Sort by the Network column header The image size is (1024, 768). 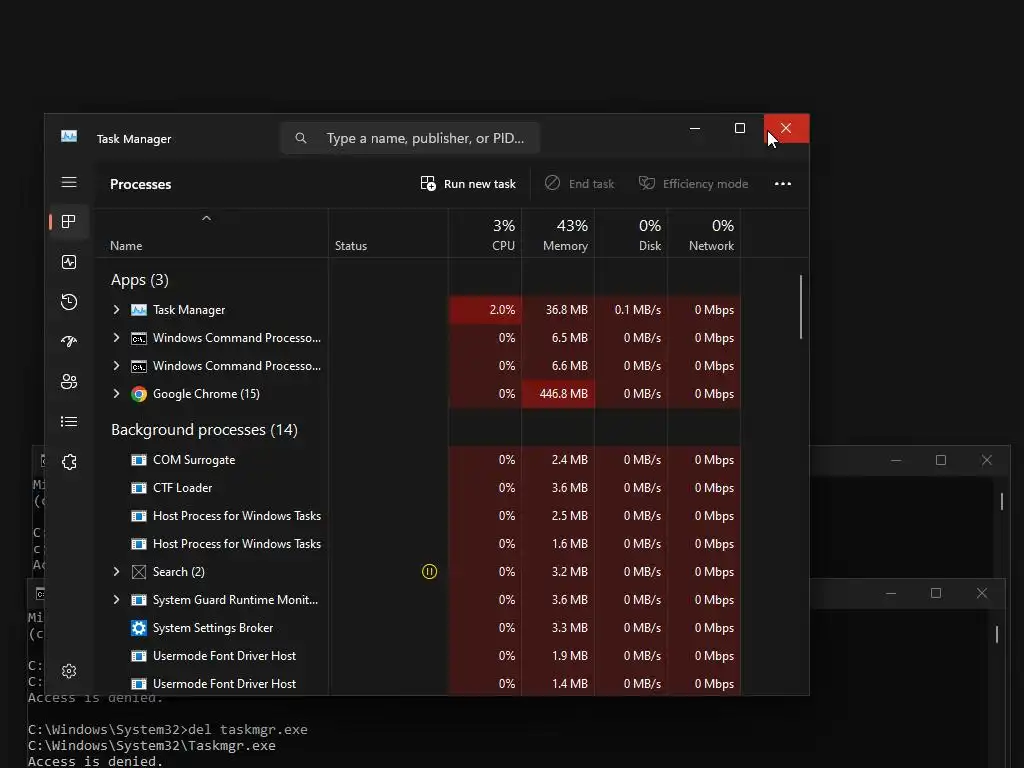[x=711, y=246]
